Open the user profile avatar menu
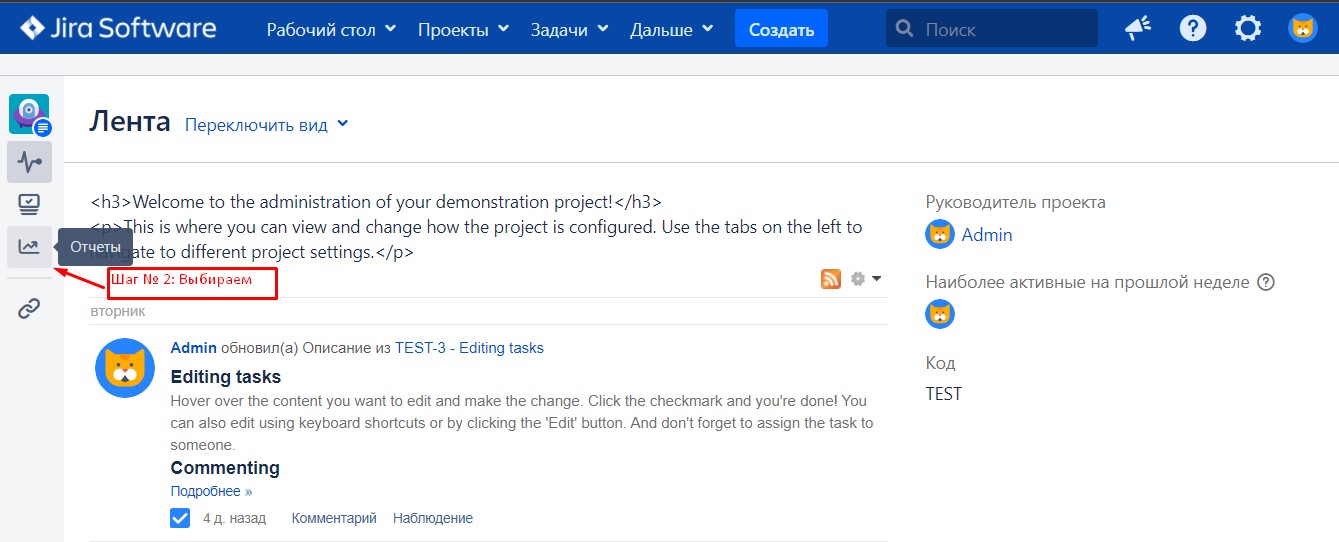 click(x=1303, y=28)
